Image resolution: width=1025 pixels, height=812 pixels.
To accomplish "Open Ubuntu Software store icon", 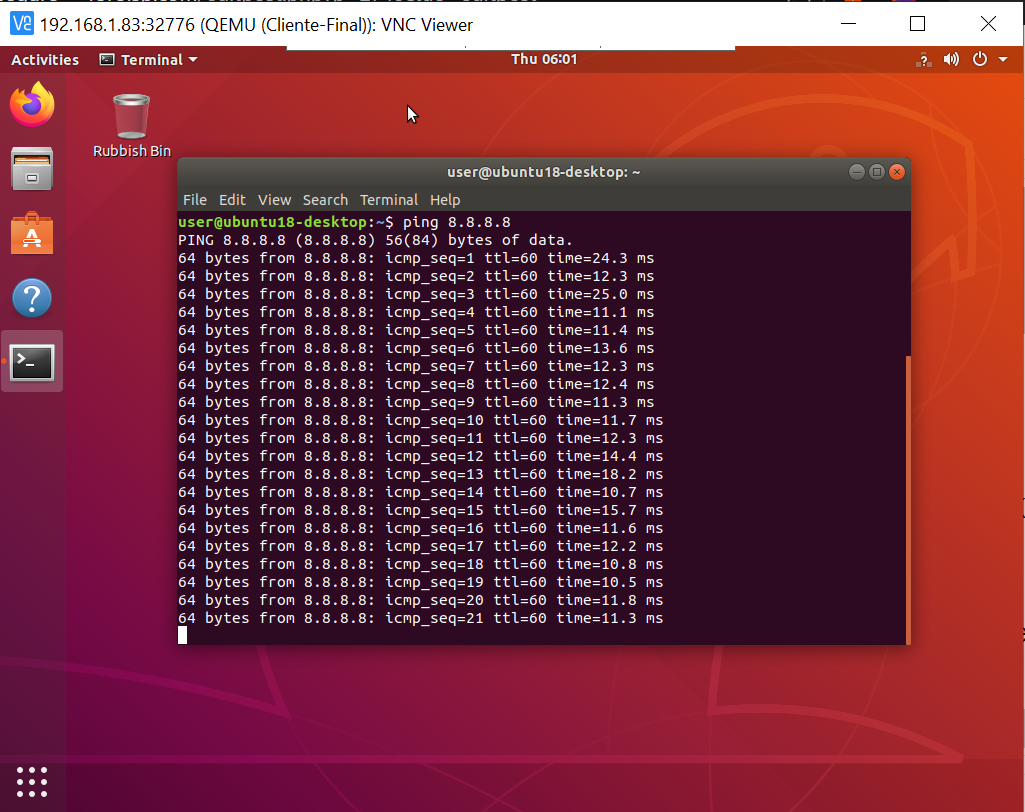I will (x=32, y=234).
